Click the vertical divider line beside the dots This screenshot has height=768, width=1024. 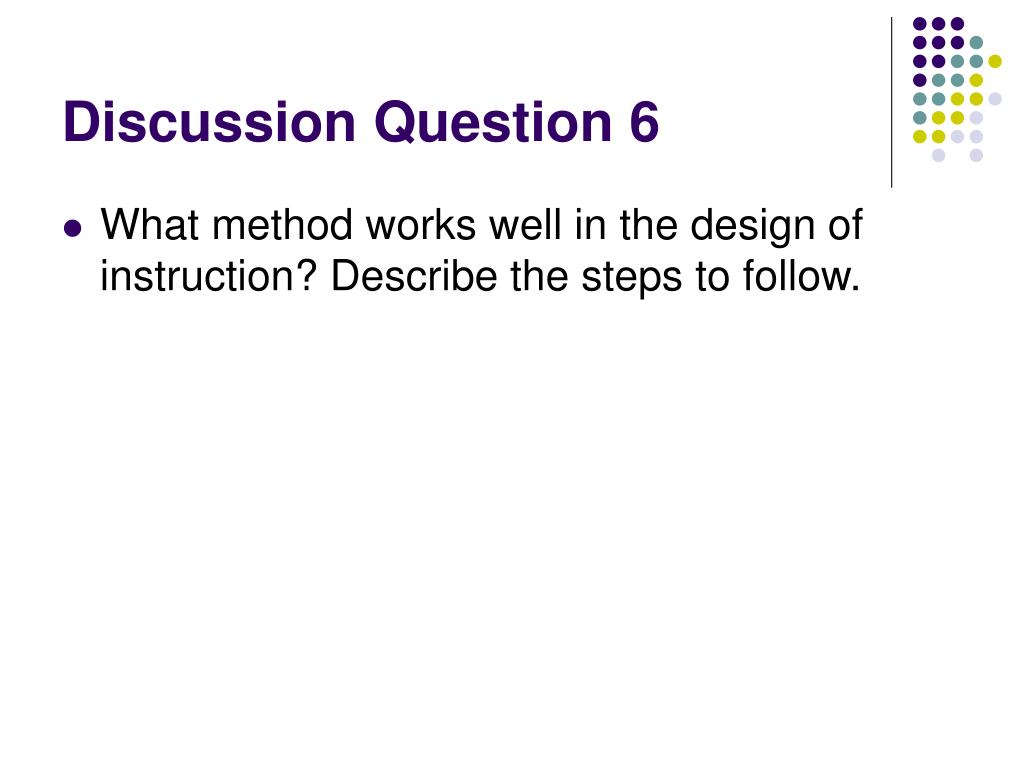coord(891,103)
